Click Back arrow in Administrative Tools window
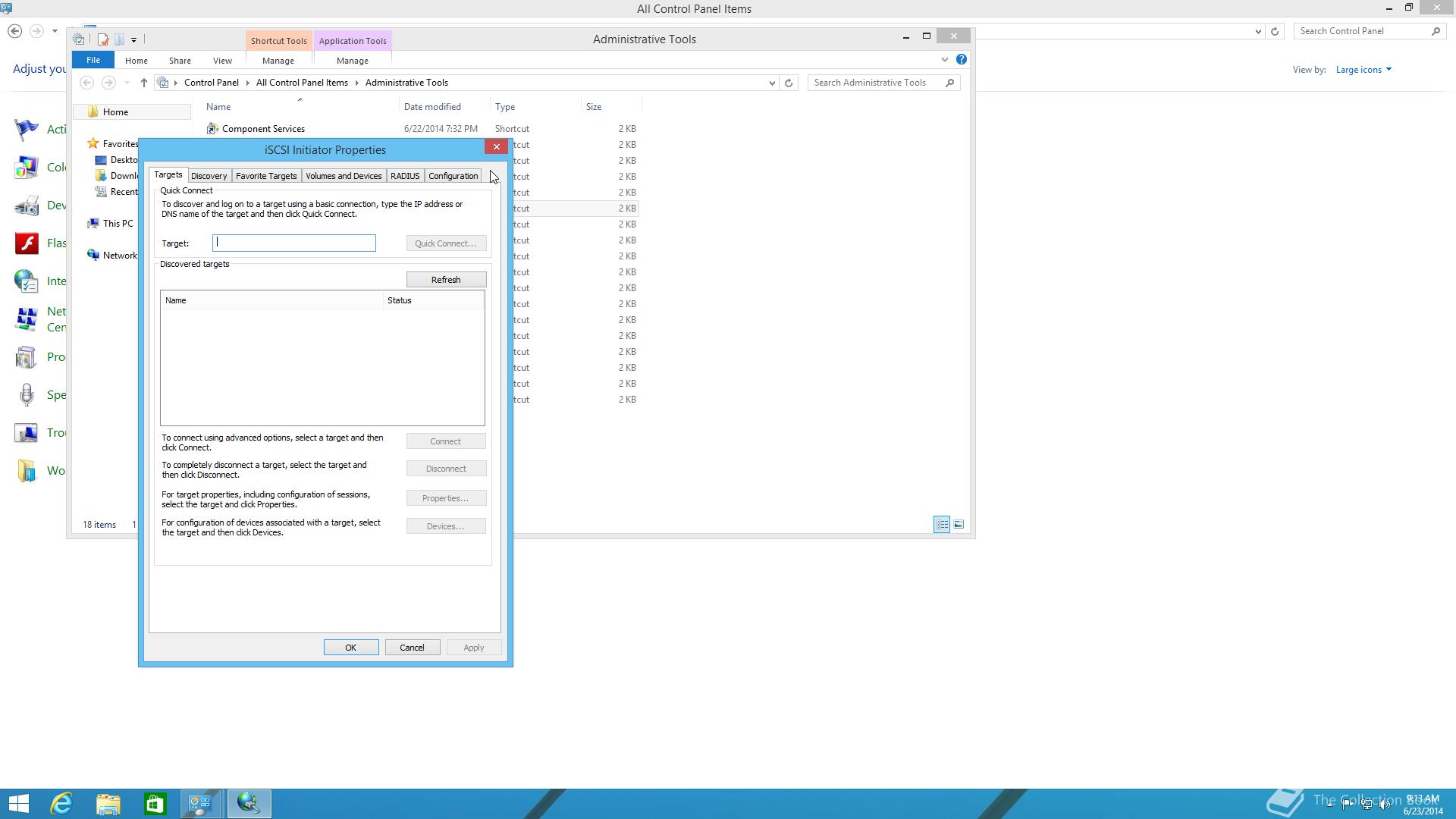 [x=87, y=83]
